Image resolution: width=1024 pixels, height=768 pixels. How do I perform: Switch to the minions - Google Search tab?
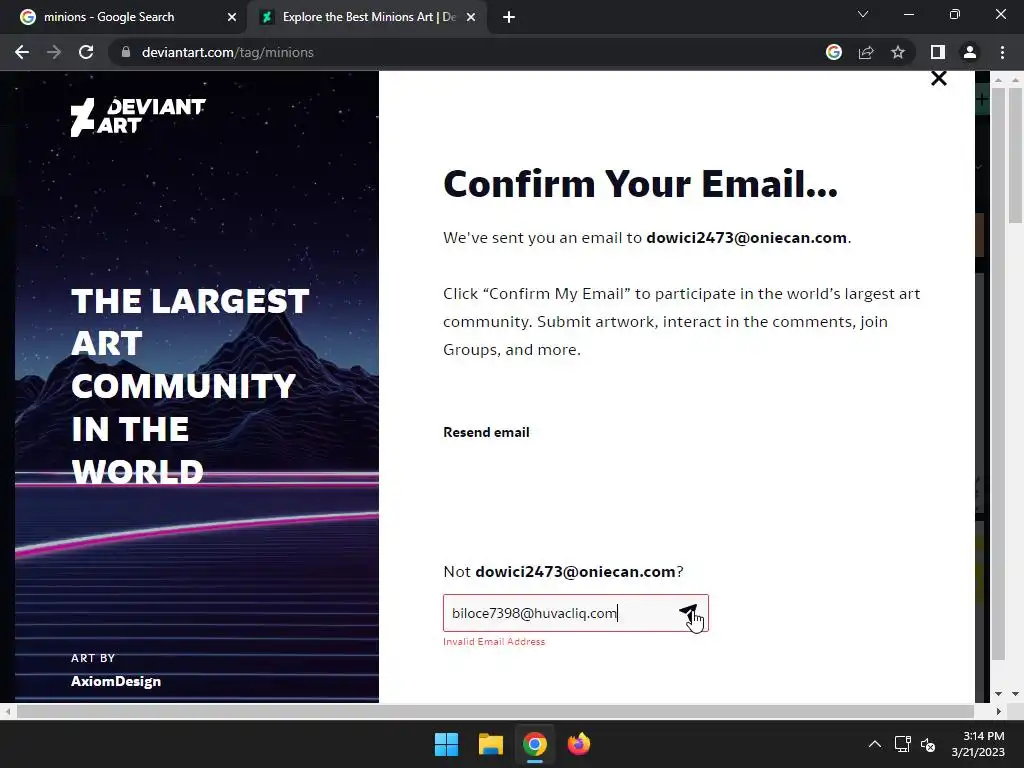point(123,18)
